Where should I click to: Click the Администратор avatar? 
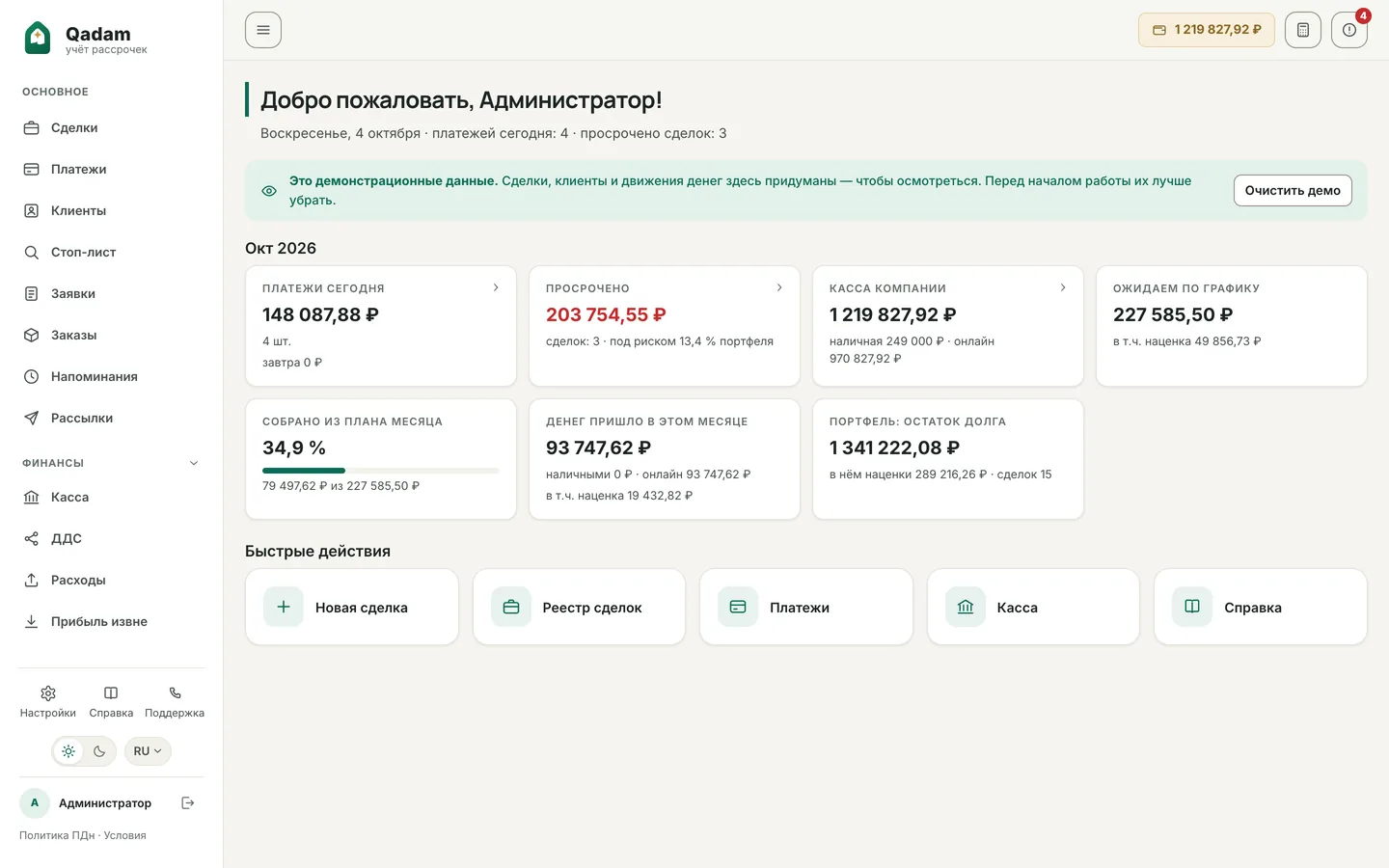pyautogui.click(x=35, y=803)
